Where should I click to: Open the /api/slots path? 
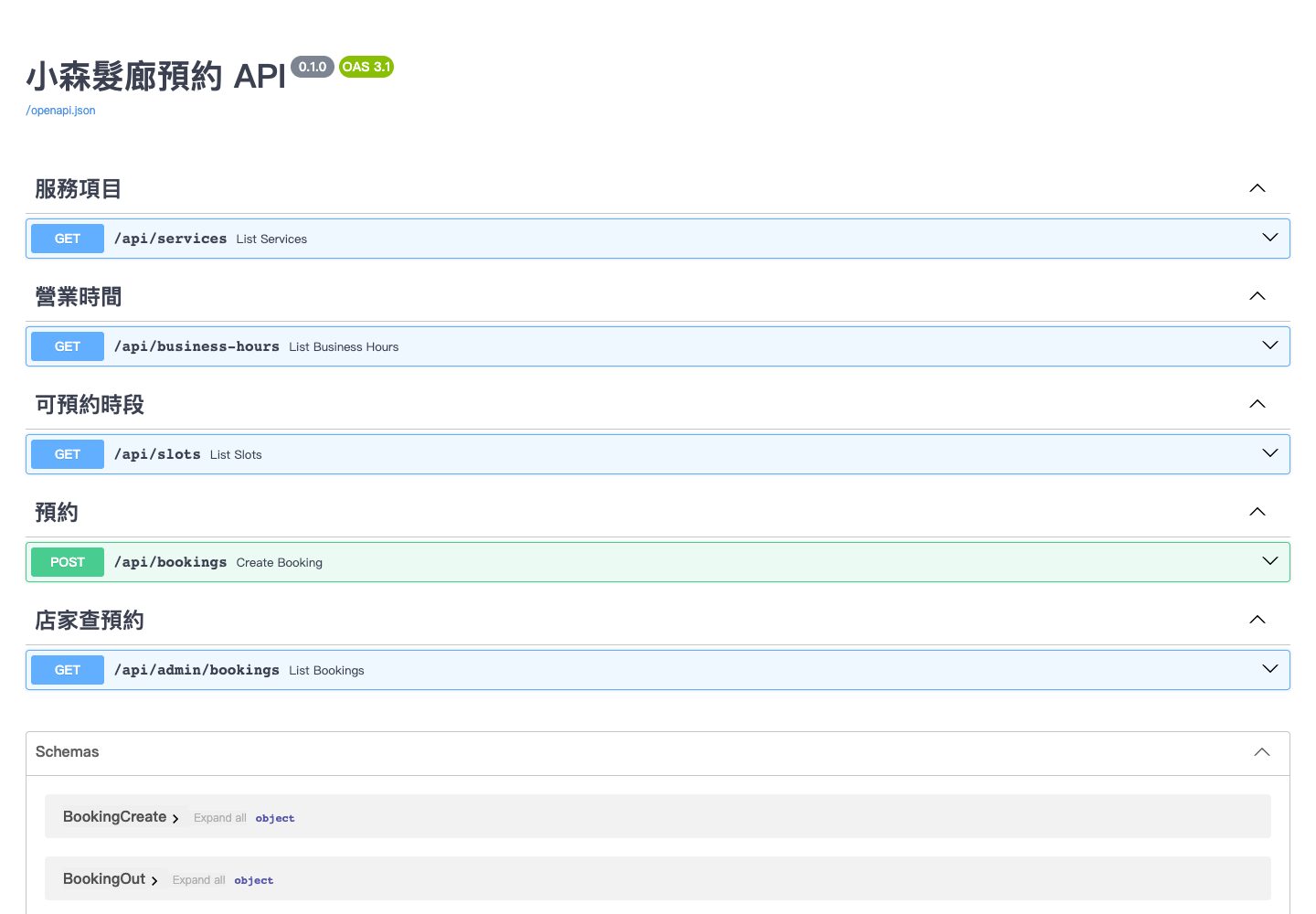(x=157, y=454)
